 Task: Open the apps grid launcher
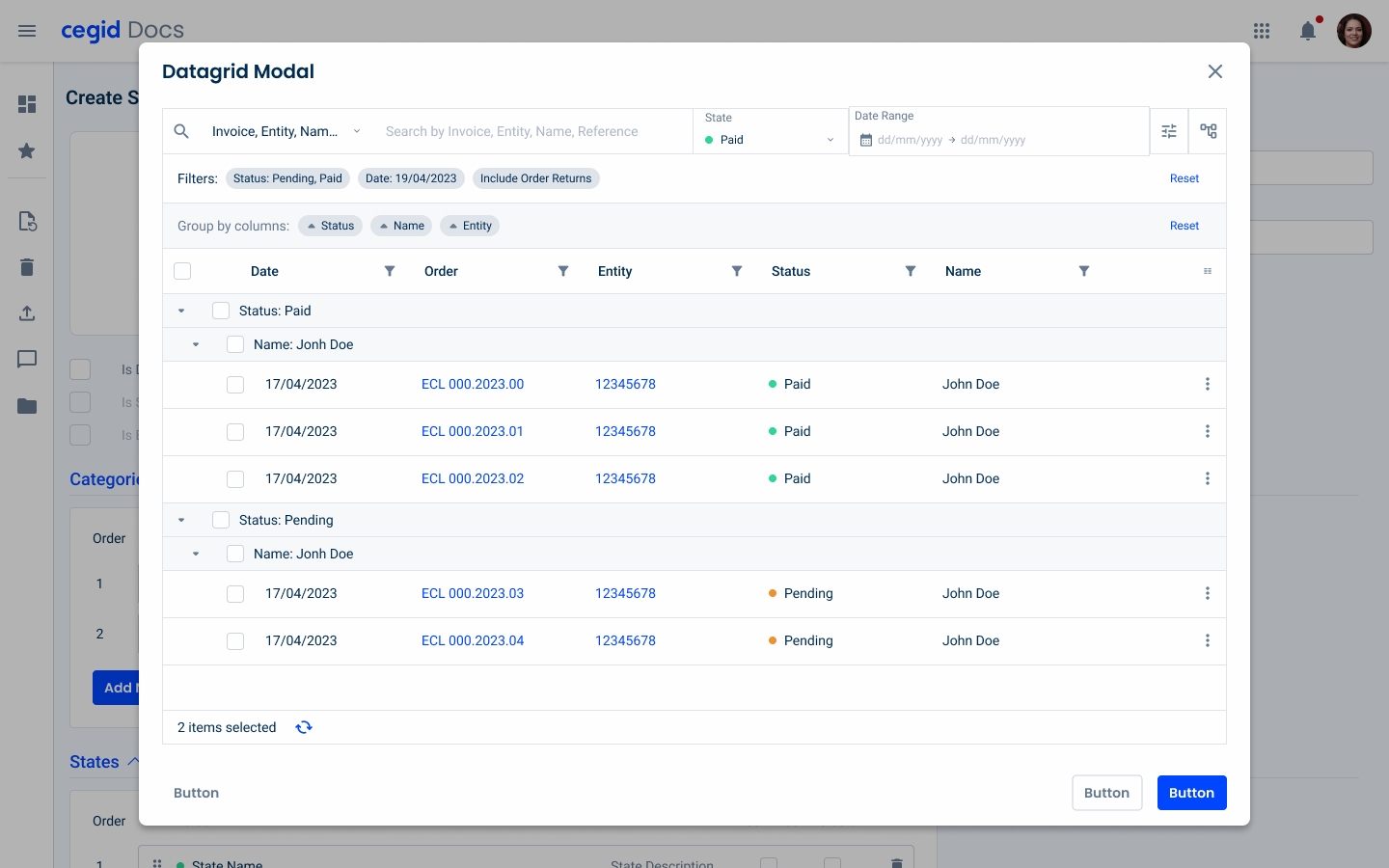[x=1262, y=31]
